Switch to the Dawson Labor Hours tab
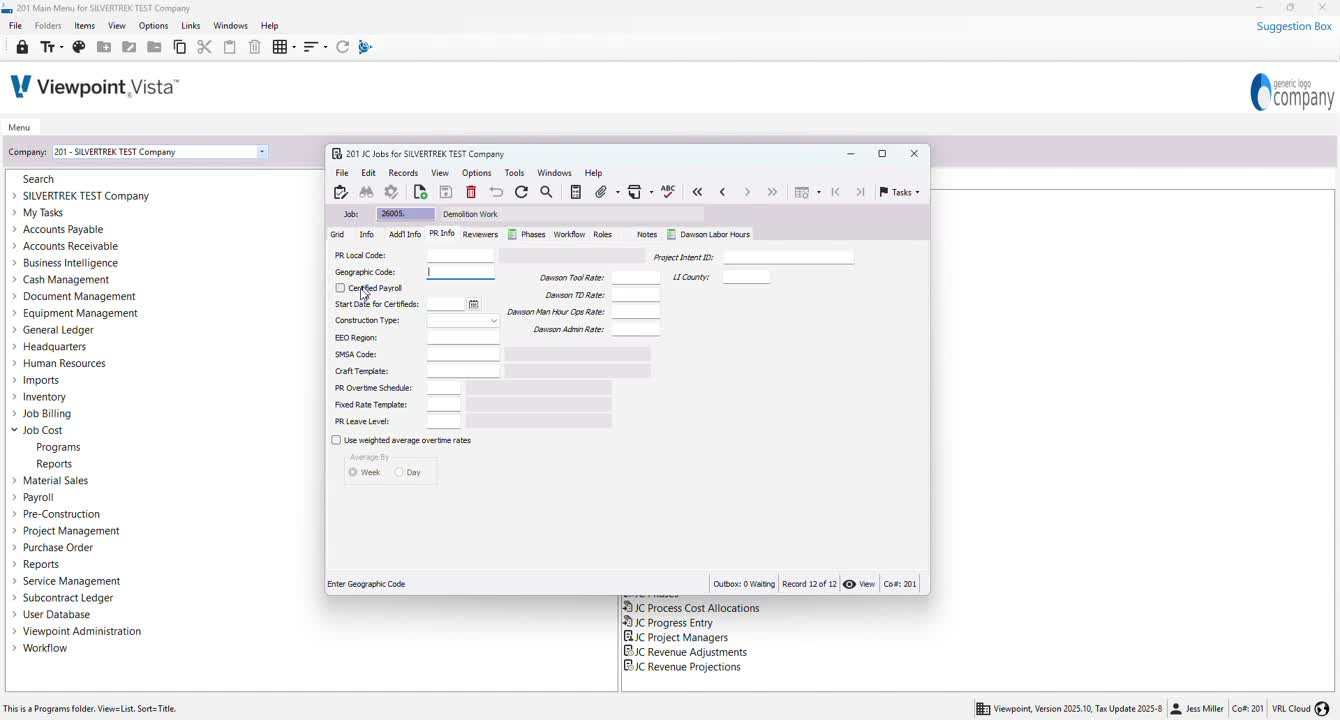The image size is (1340, 720). pyautogui.click(x=708, y=234)
